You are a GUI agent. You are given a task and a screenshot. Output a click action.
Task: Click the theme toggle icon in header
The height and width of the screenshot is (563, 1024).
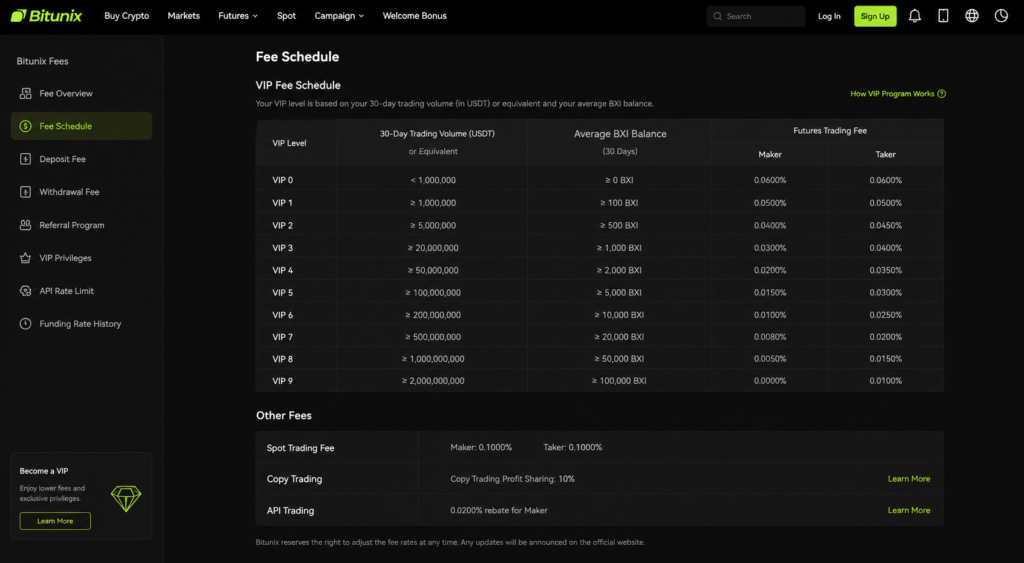(x=1001, y=16)
